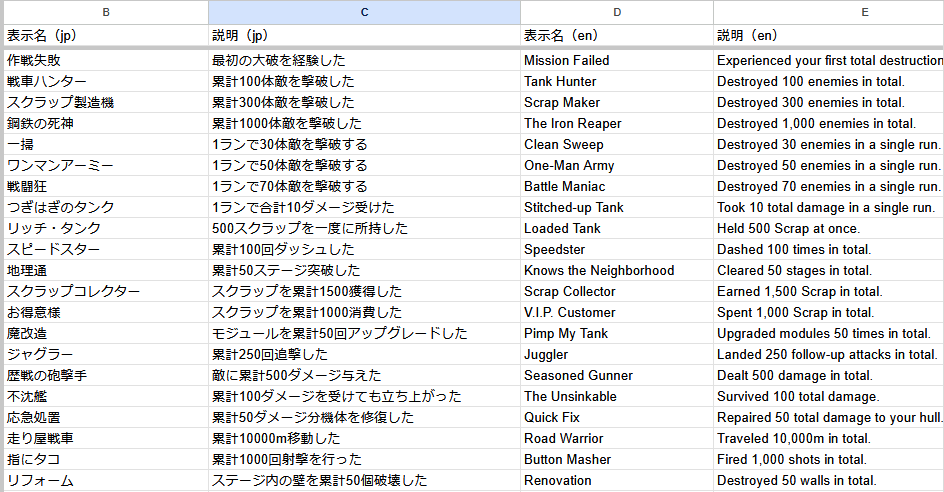944x492 pixels.
Task: Select column C header
Action: [x=364, y=12]
